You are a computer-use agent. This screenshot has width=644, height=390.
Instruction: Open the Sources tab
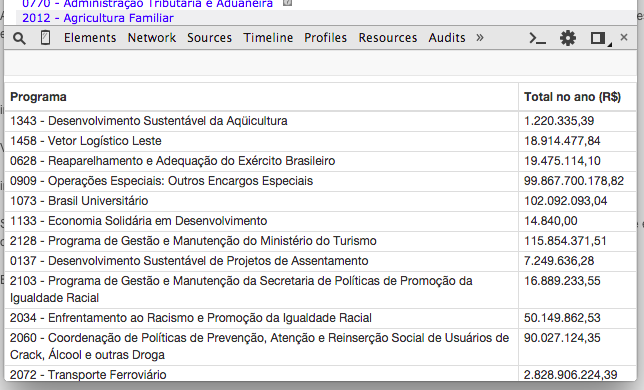tap(209, 38)
